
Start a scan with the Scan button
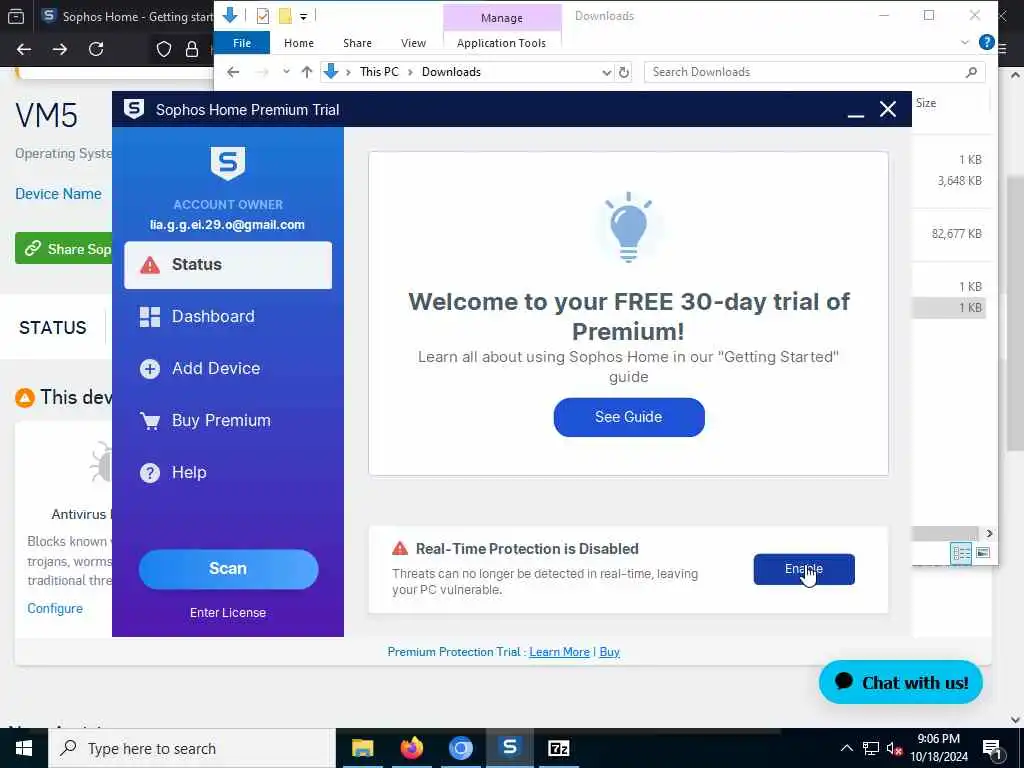point(228,569)
